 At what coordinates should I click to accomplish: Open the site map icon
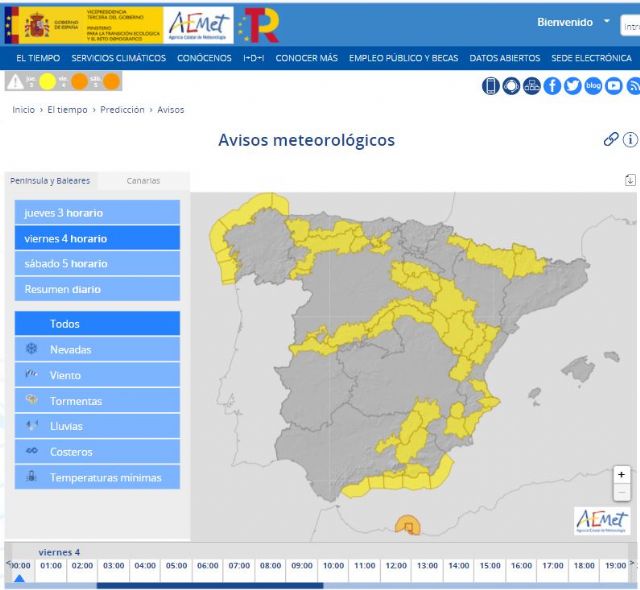(x=531, y=86)
